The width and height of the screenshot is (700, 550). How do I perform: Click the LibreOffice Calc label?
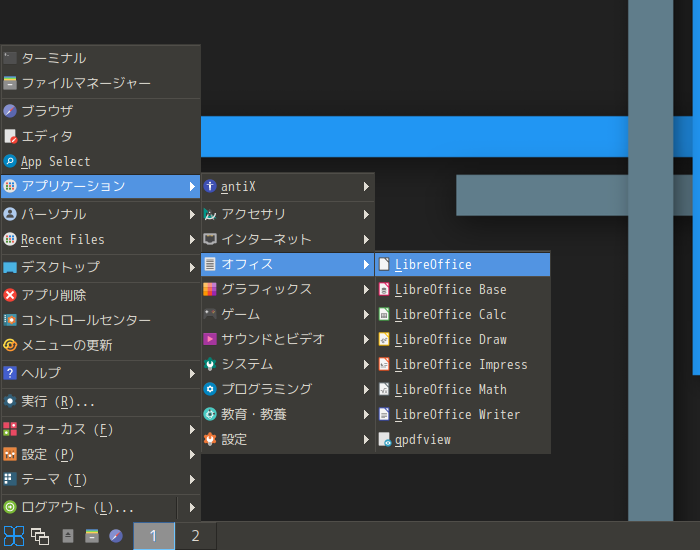click(x=451, y=315)
